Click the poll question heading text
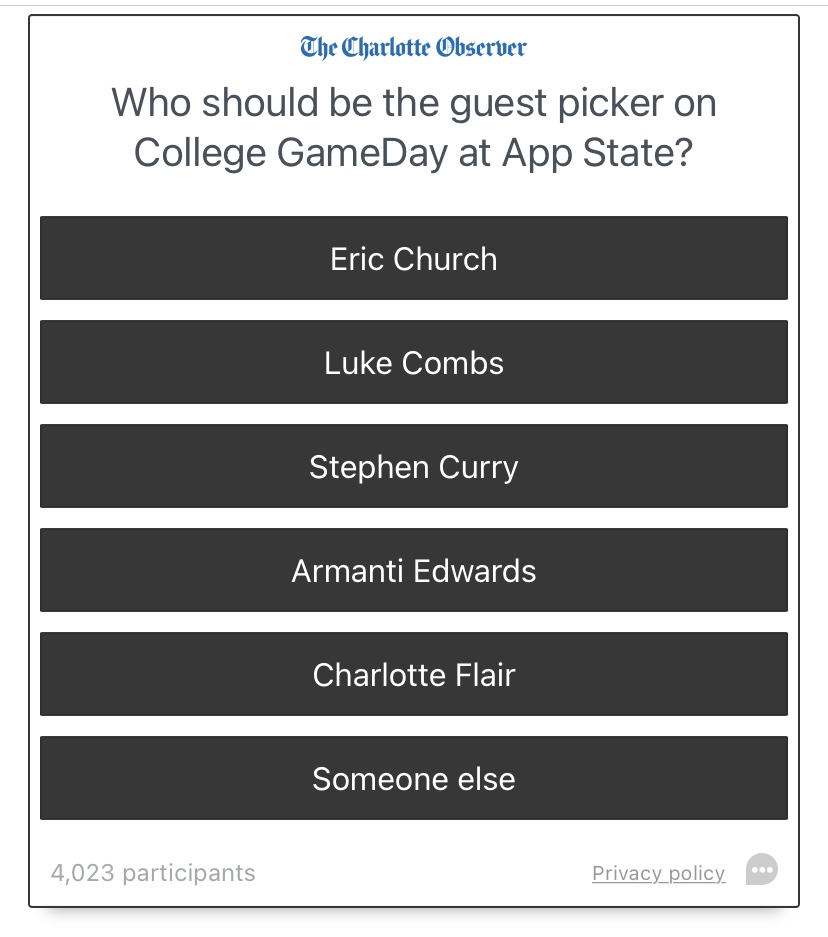Screen dimensions: 828x937 click(x=413, y=128)
